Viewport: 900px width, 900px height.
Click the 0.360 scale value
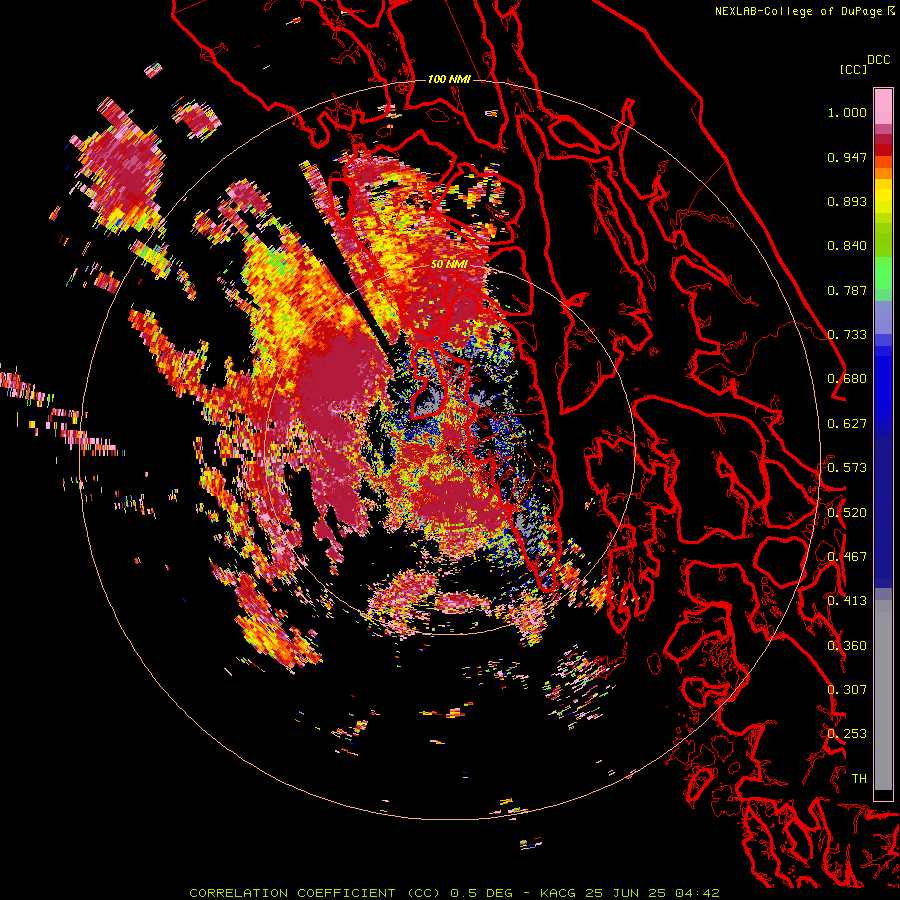(x=847, y=646)
